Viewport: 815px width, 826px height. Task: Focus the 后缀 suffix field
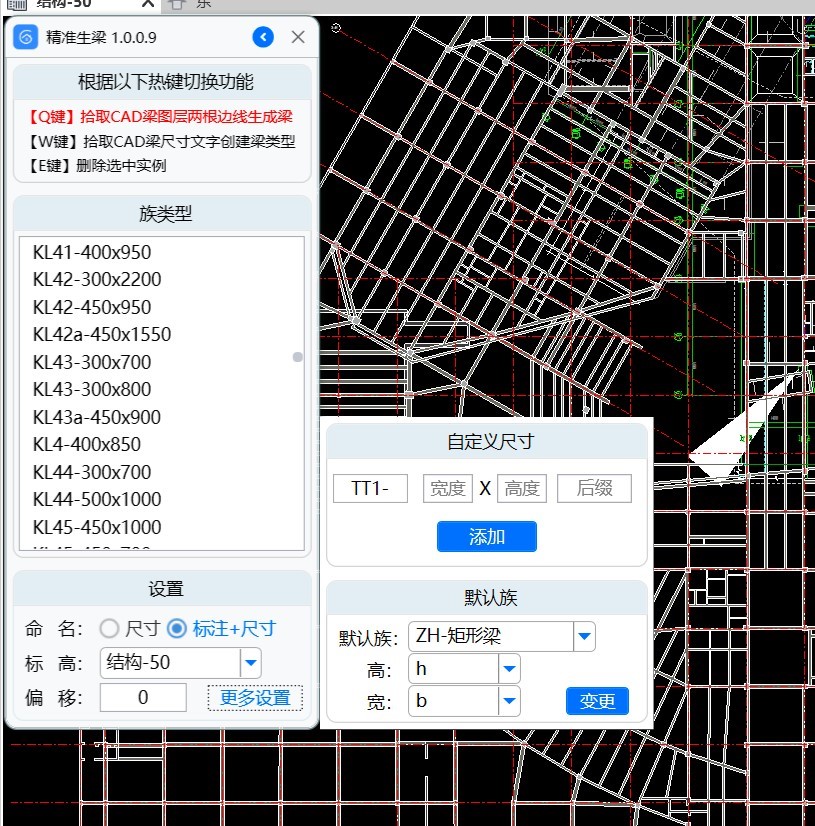point(594,489)
